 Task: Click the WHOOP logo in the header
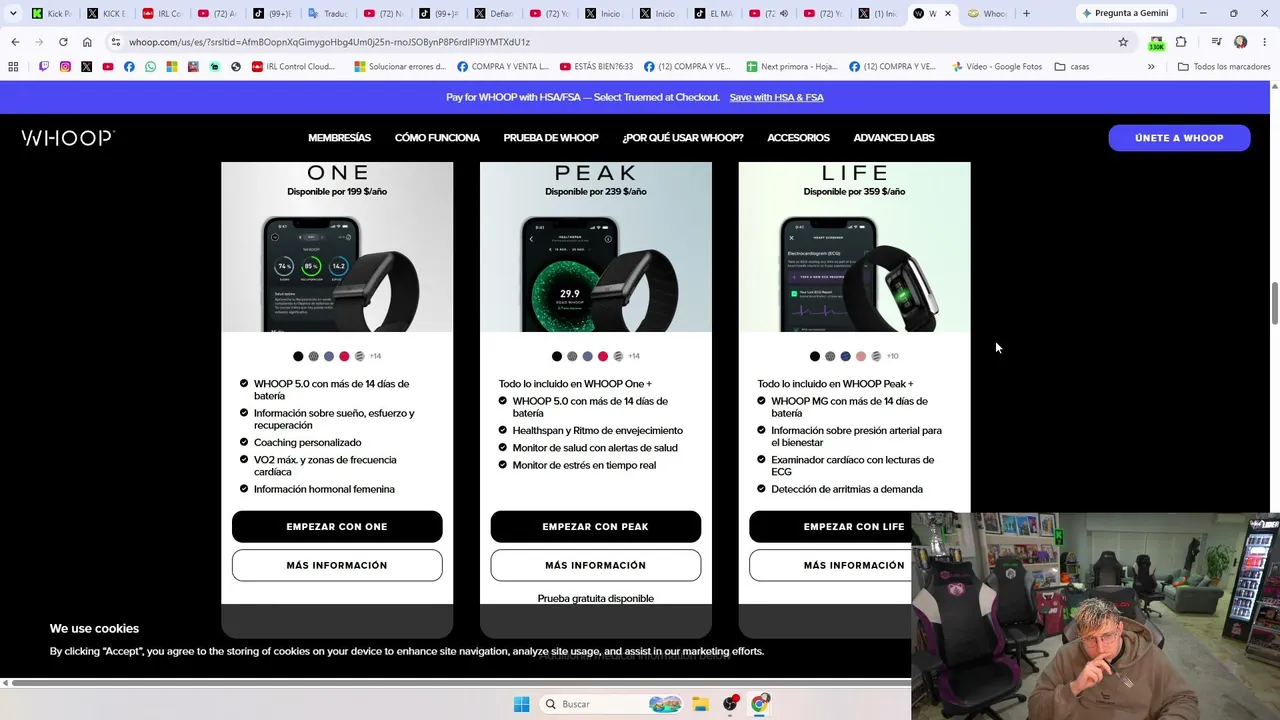point(68,138)
